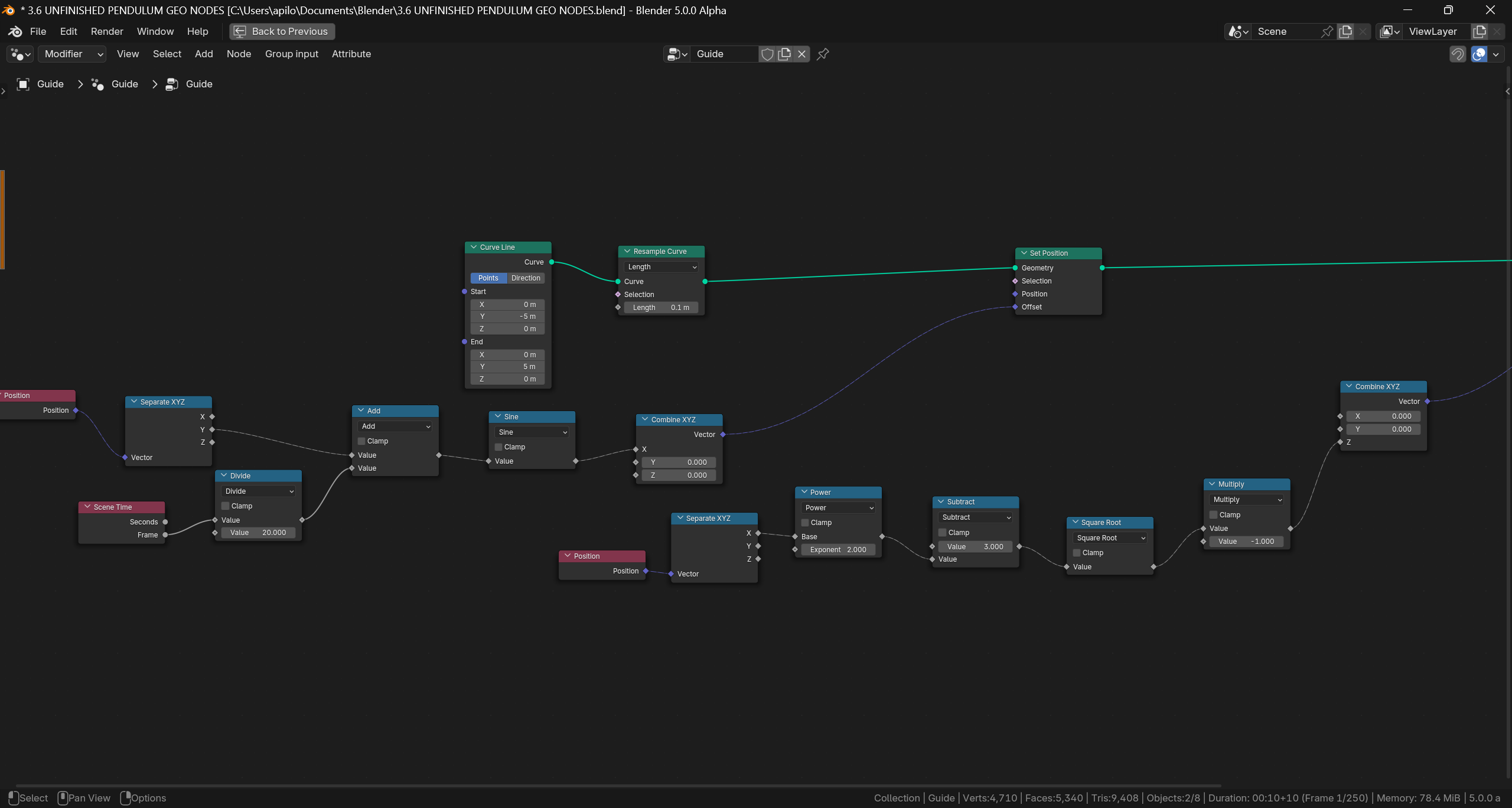Click the ViewLayer browse icon

point(1390,31)
